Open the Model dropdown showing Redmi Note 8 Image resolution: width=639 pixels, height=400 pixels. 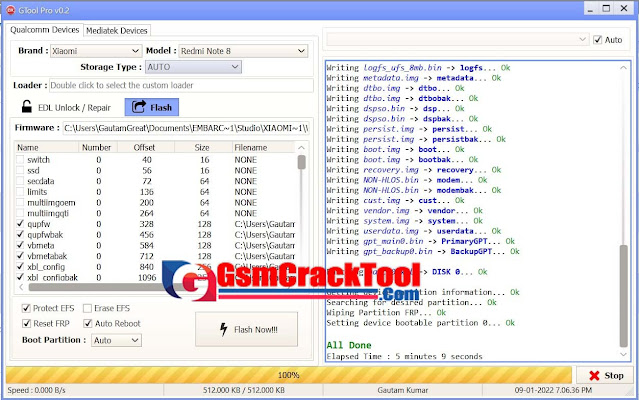point(243,51)
